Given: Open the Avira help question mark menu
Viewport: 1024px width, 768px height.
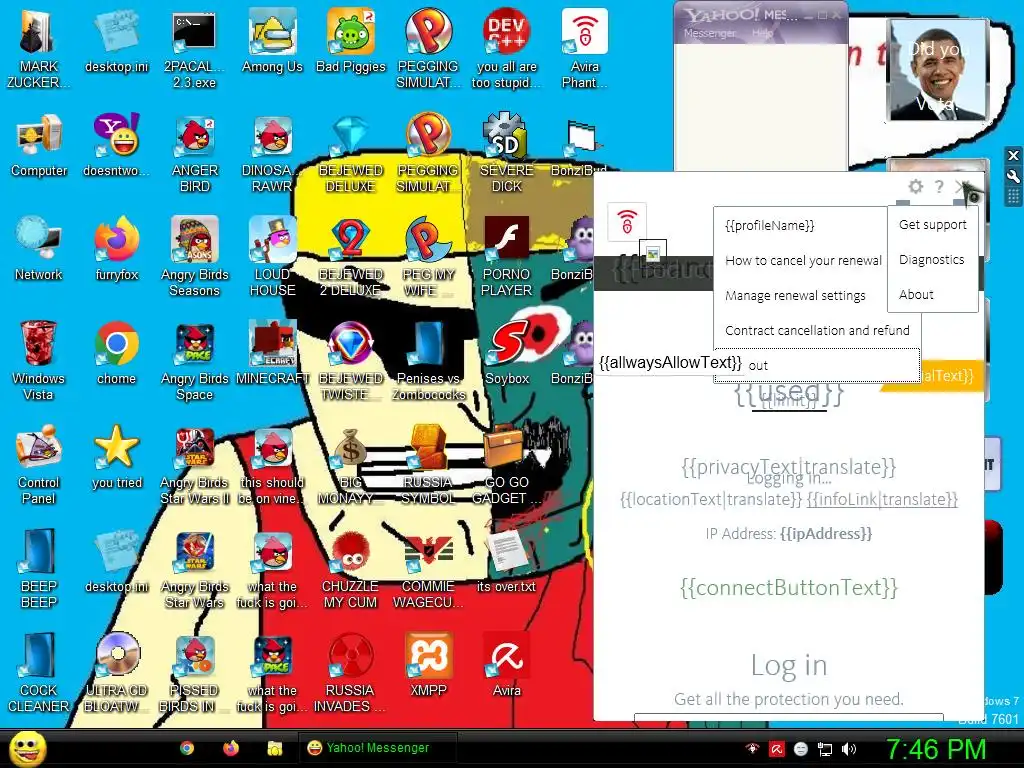Looking at the screenshot, I should point(939,187).
